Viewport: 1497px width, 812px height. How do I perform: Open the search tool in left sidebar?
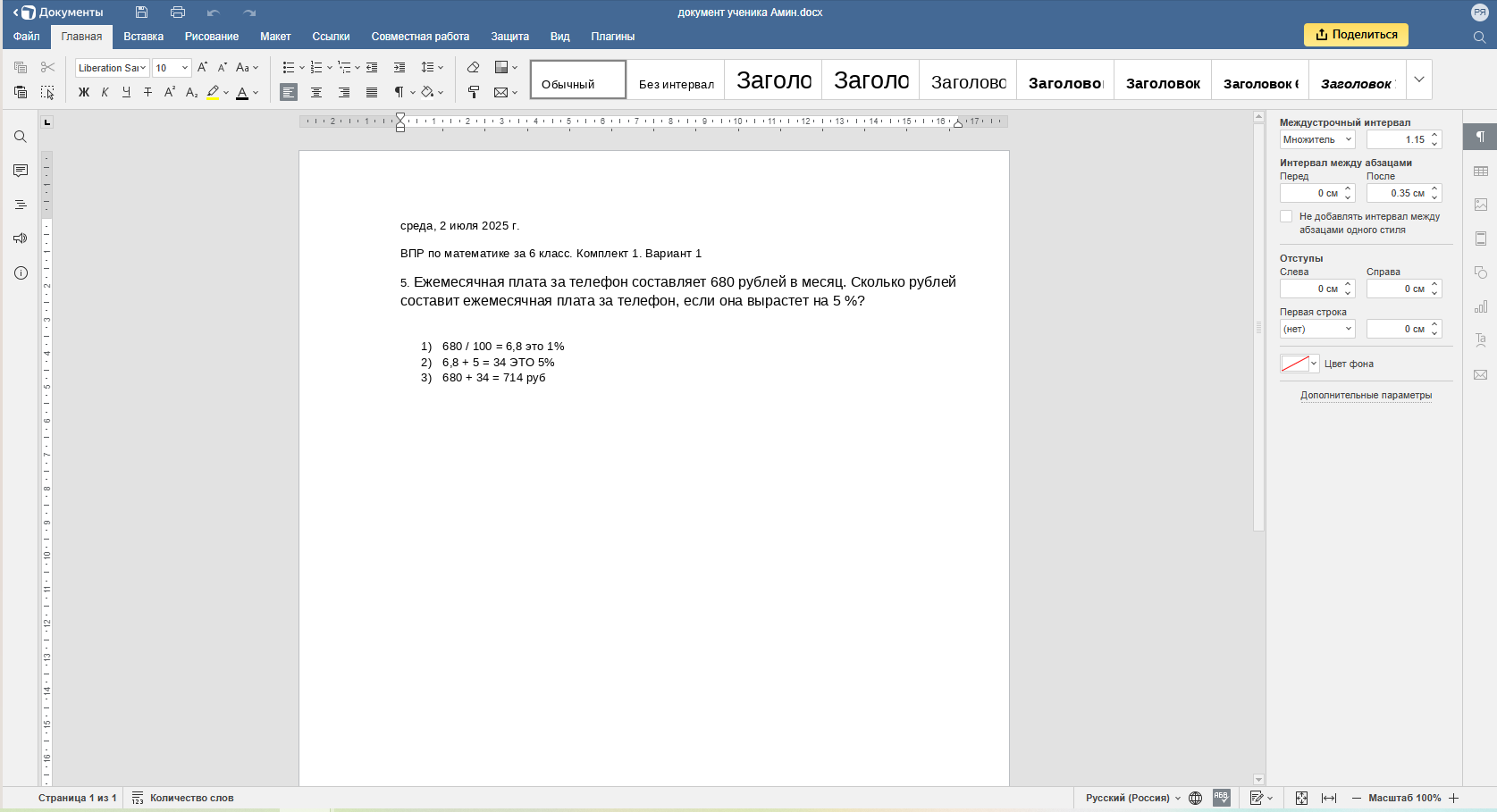(21, 137)
